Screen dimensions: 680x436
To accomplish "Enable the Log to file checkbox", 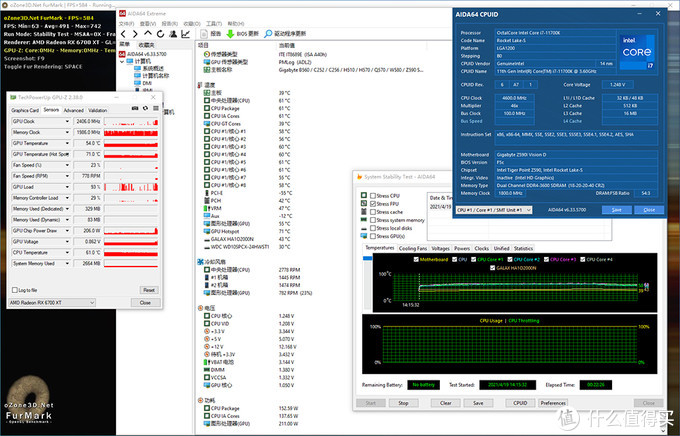I will pos(13,289).
